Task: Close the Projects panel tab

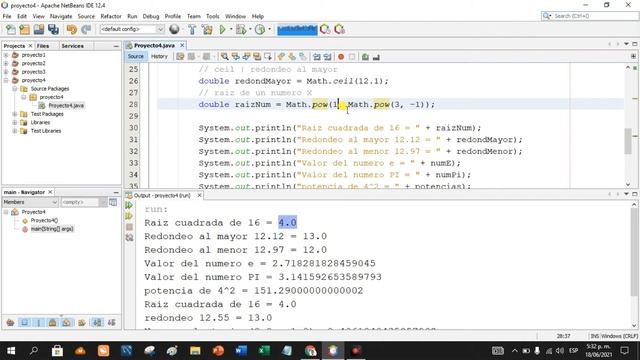Action: 30,46
